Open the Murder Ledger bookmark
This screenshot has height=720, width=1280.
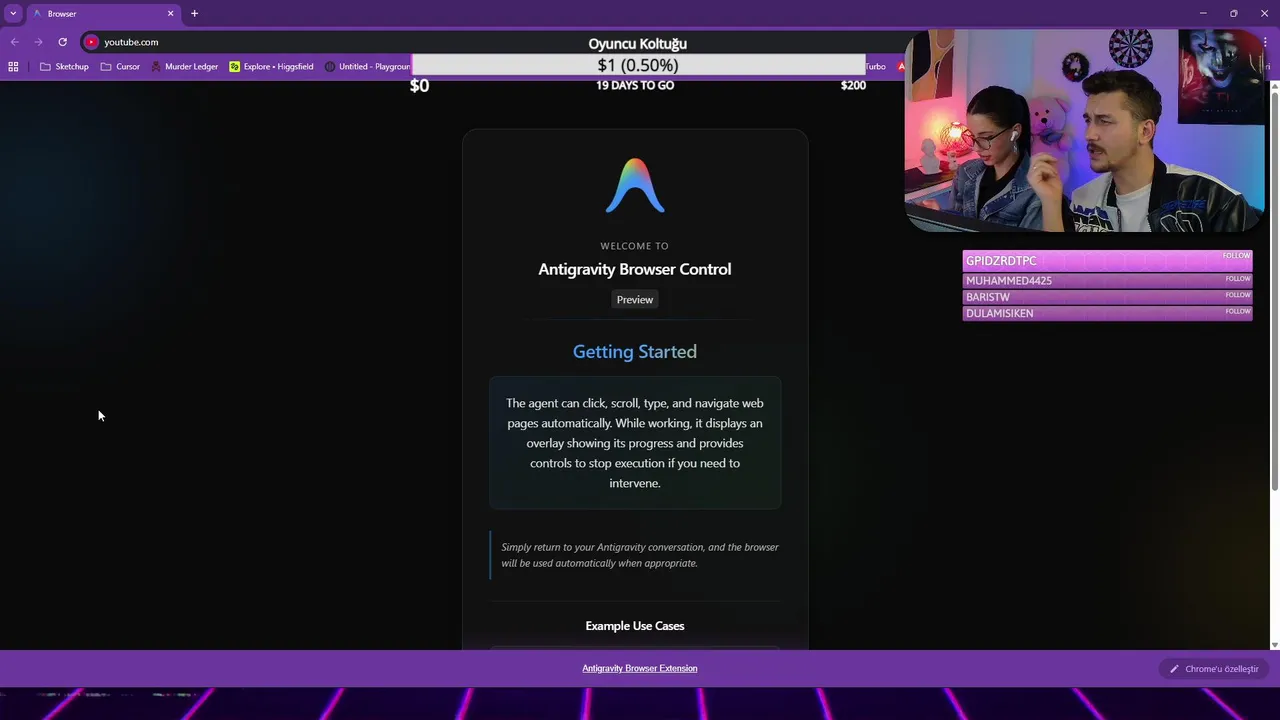[184, 67]
